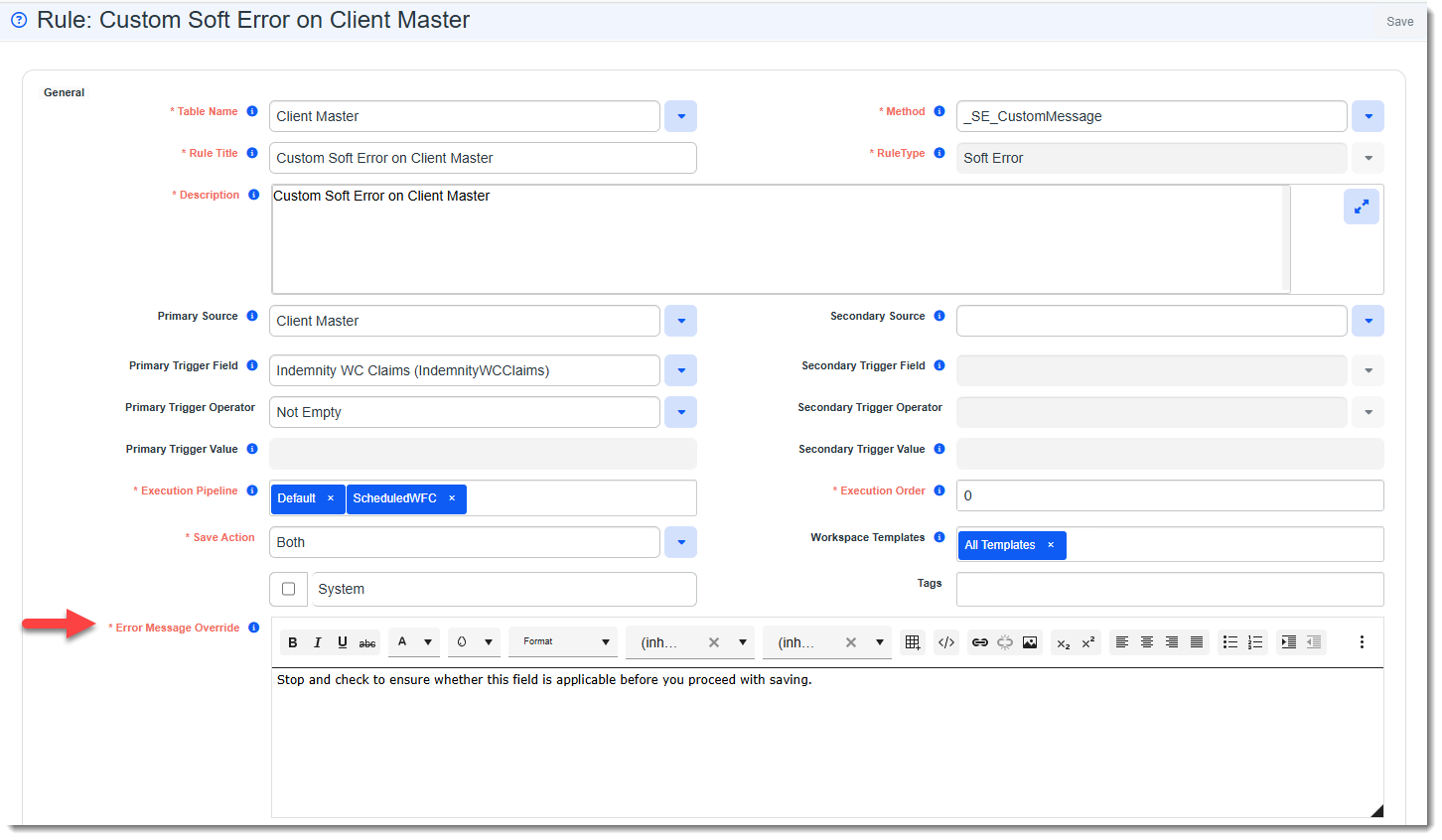Click the Description info icon
The width and height of the screenshot is (1442, 840).
pos(254,195)
